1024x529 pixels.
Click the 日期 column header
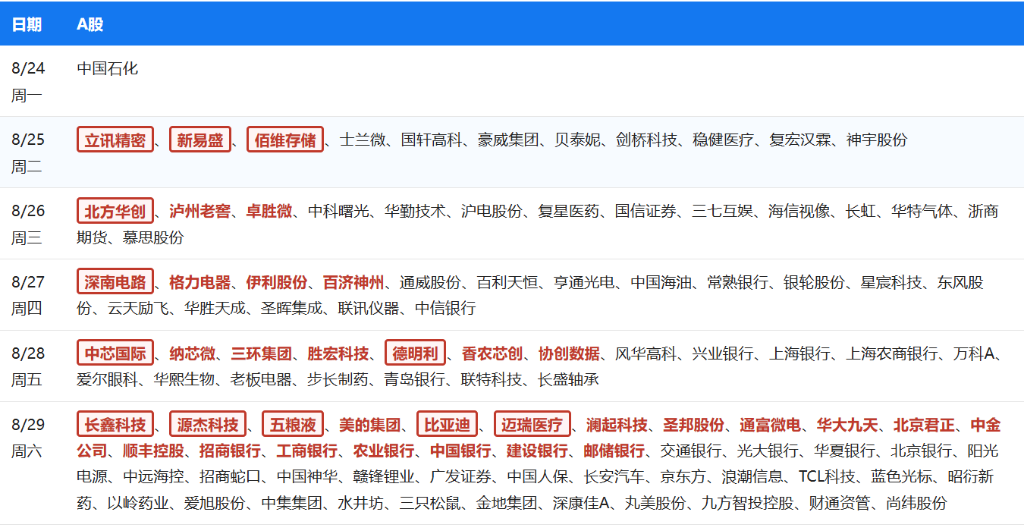point(26,24)
